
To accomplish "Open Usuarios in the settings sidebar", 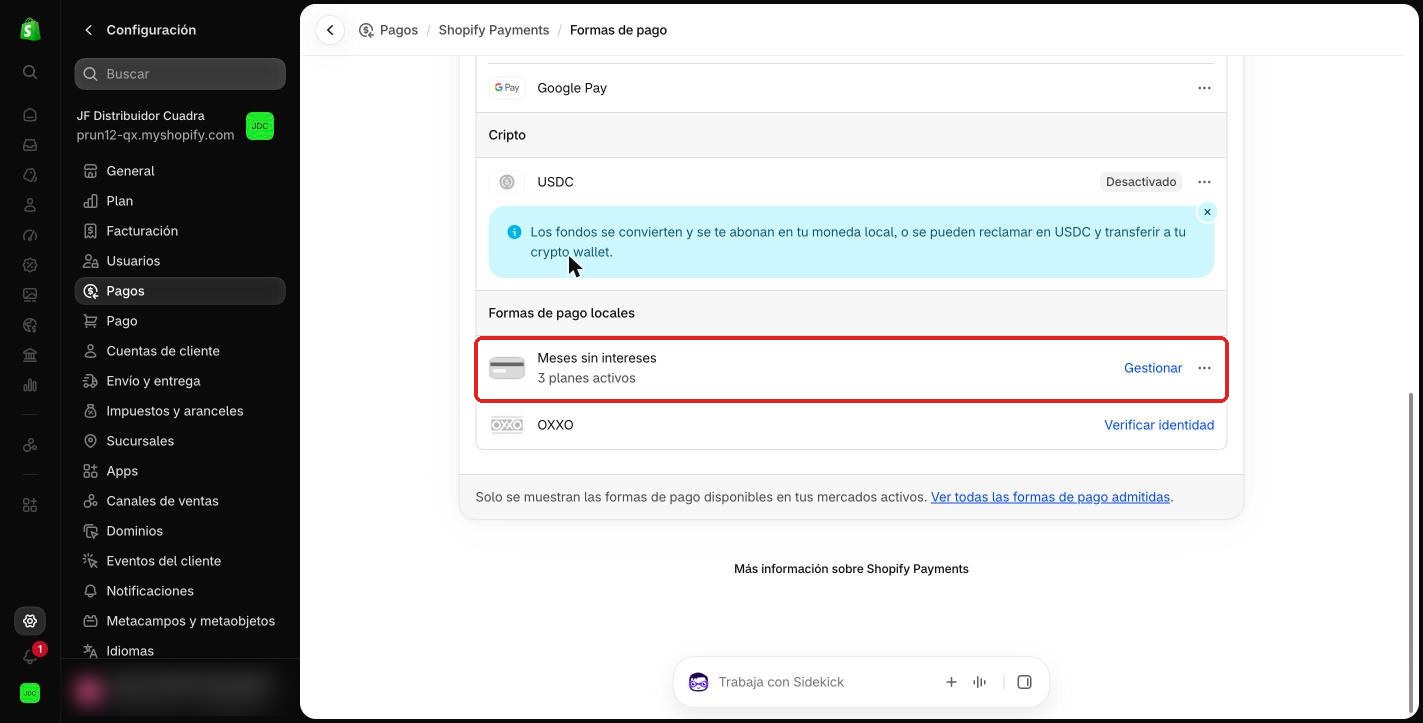I will point(180,261).
